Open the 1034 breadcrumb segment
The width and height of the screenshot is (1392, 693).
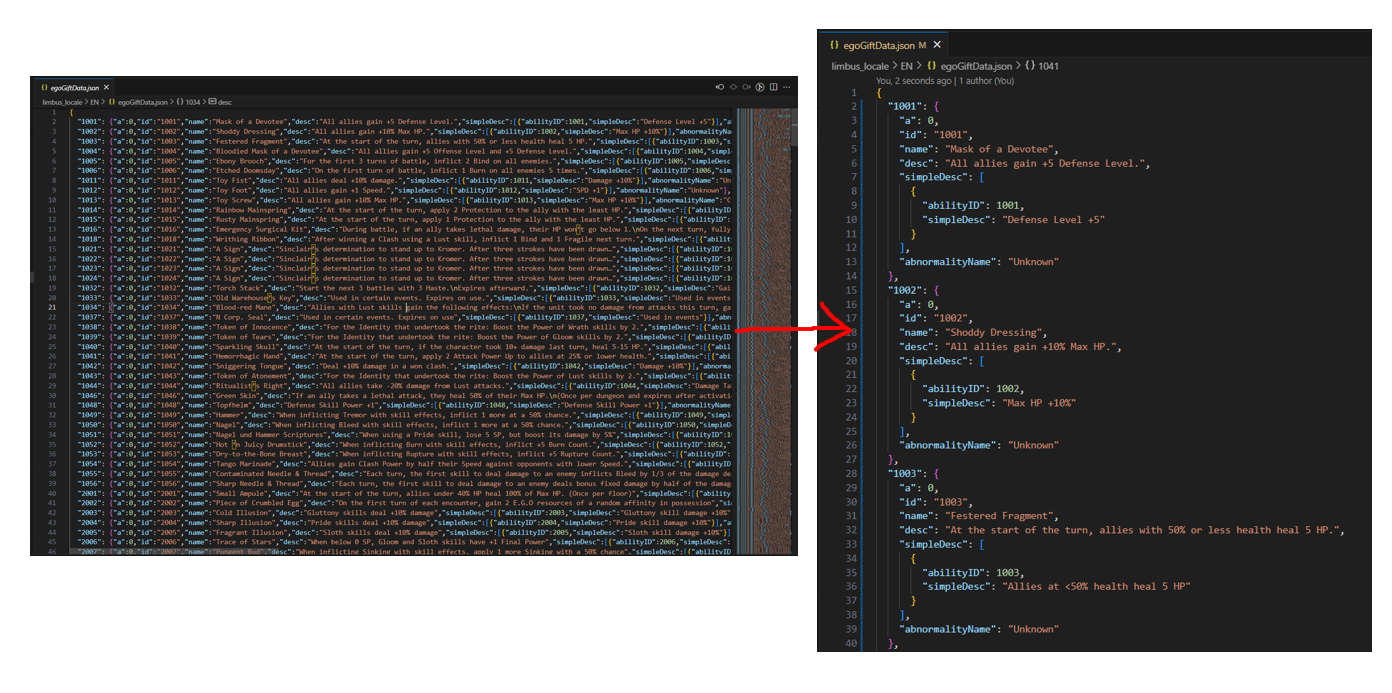click(x=192, y=102)
